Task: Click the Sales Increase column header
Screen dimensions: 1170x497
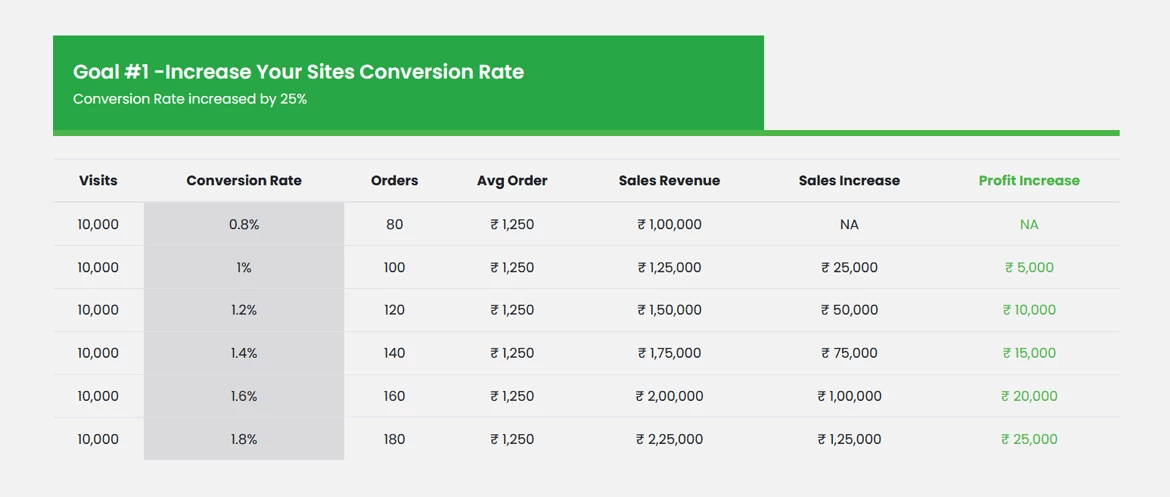Action: (x=849, y=181)
